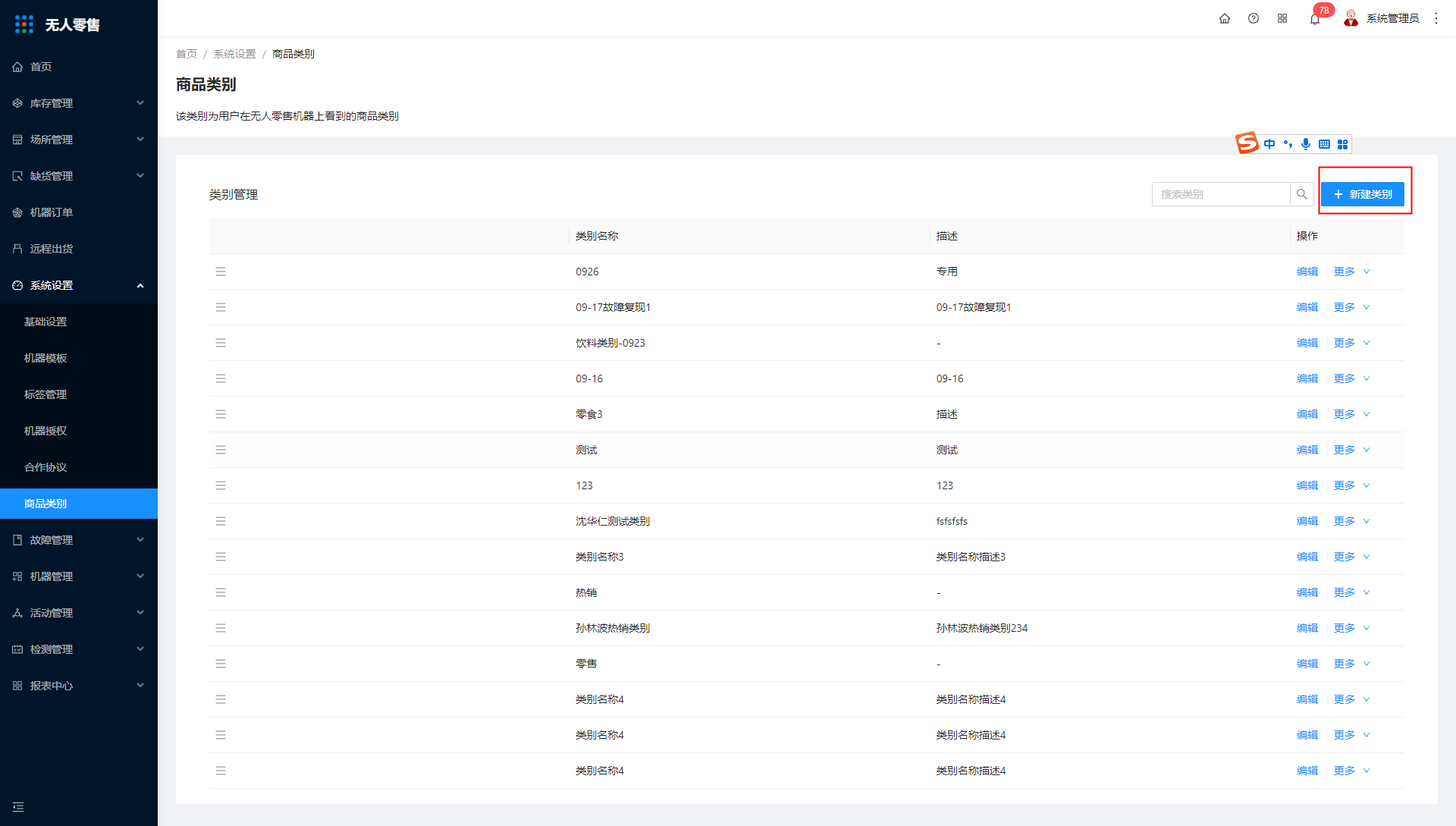The image size is (1456, 826).
Task: Click drag handle for 饮料类别-0923 row
Action: [x=221, y=343]
